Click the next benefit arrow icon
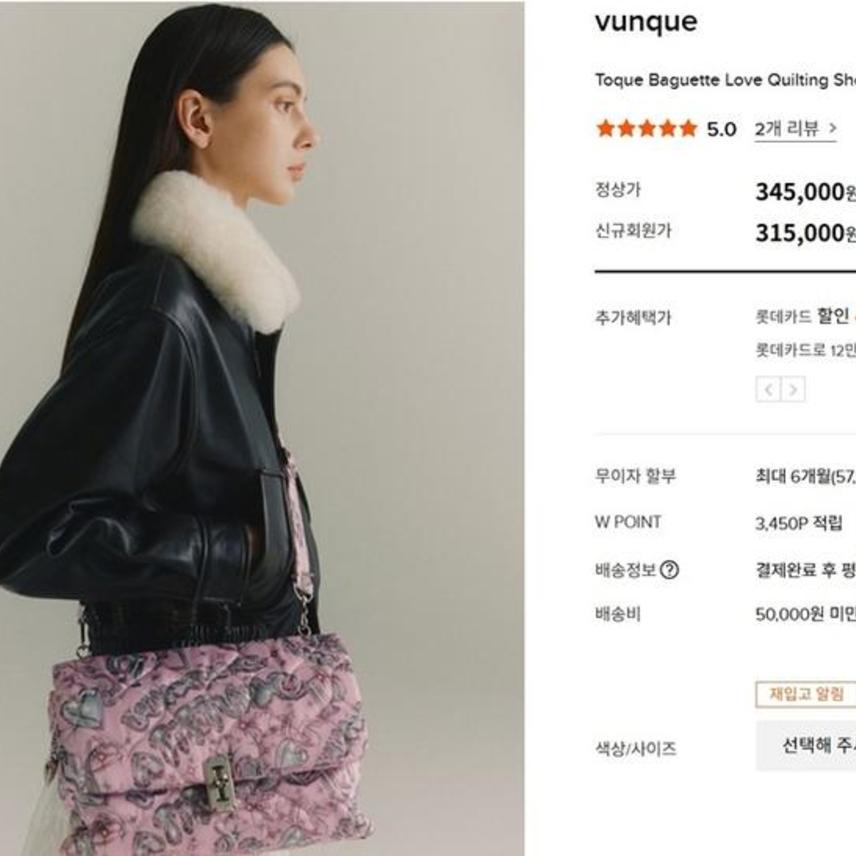The image size is (856, 856). click(x=793, y=389)
